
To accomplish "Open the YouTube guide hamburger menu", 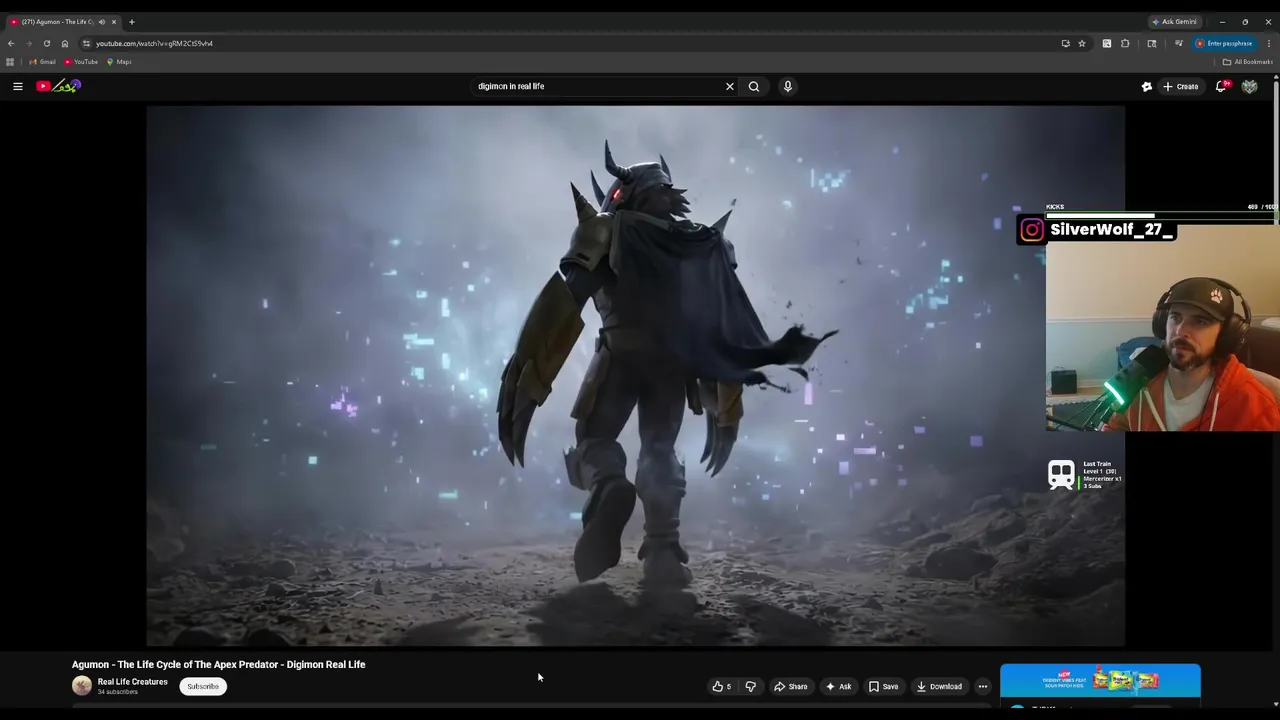I will (17, 86).
